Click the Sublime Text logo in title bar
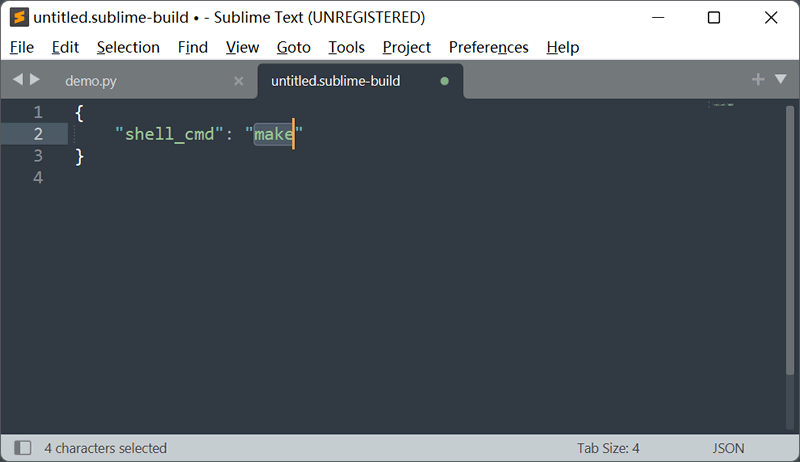This screenshot has width=800, height=462. coord(19,17)
